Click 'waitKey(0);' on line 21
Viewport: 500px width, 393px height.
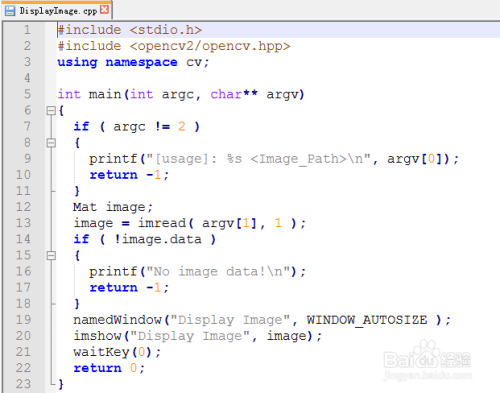point(117,352)
